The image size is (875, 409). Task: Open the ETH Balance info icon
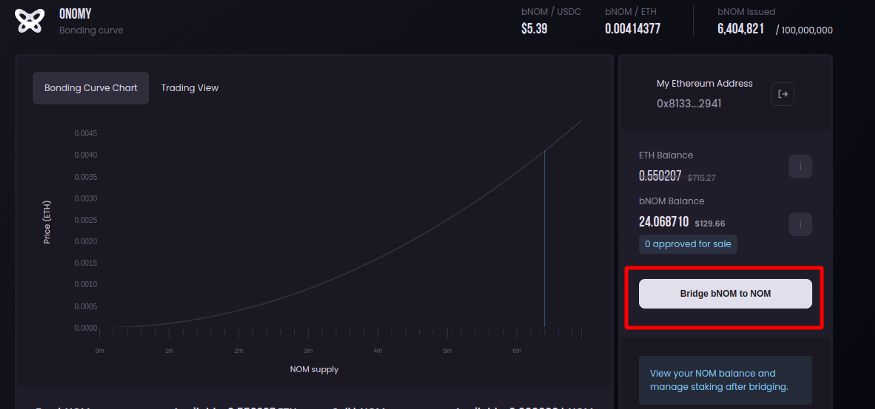[799, 167]
